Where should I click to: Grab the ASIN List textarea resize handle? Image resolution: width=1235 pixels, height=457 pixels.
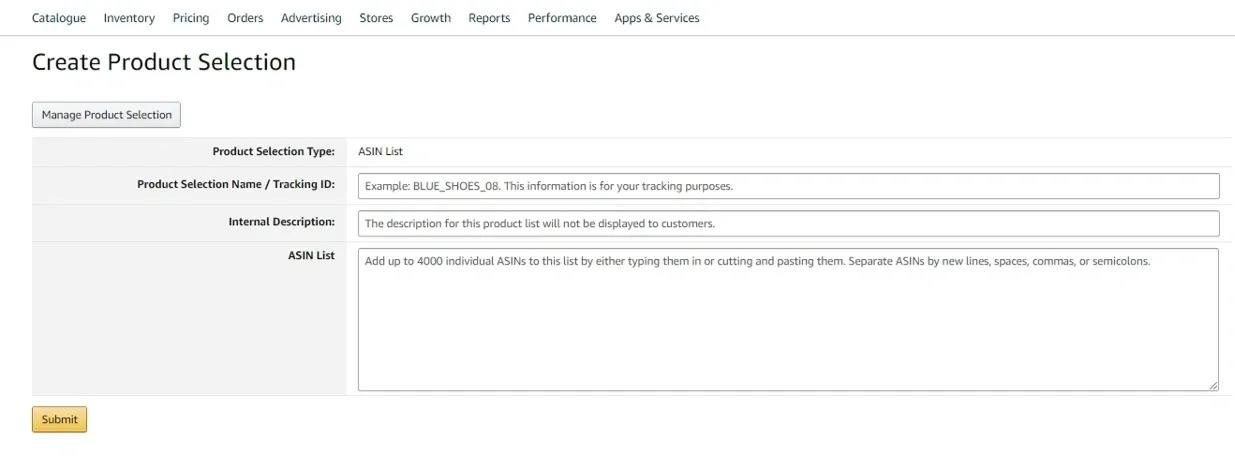(1213, 385)
